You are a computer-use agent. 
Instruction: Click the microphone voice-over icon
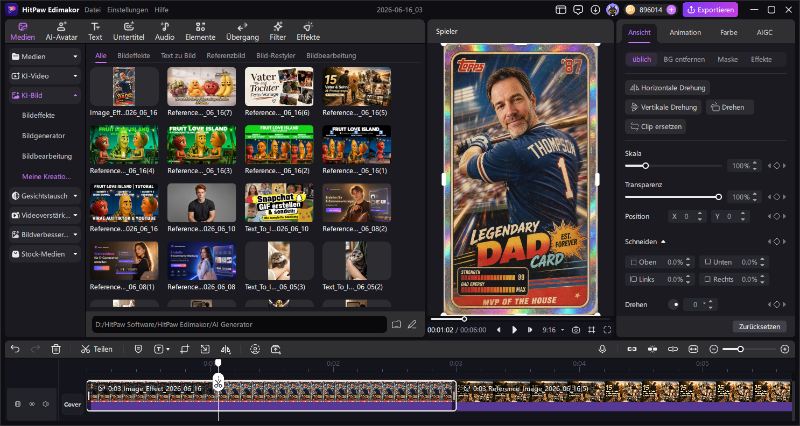pos(603,349)
